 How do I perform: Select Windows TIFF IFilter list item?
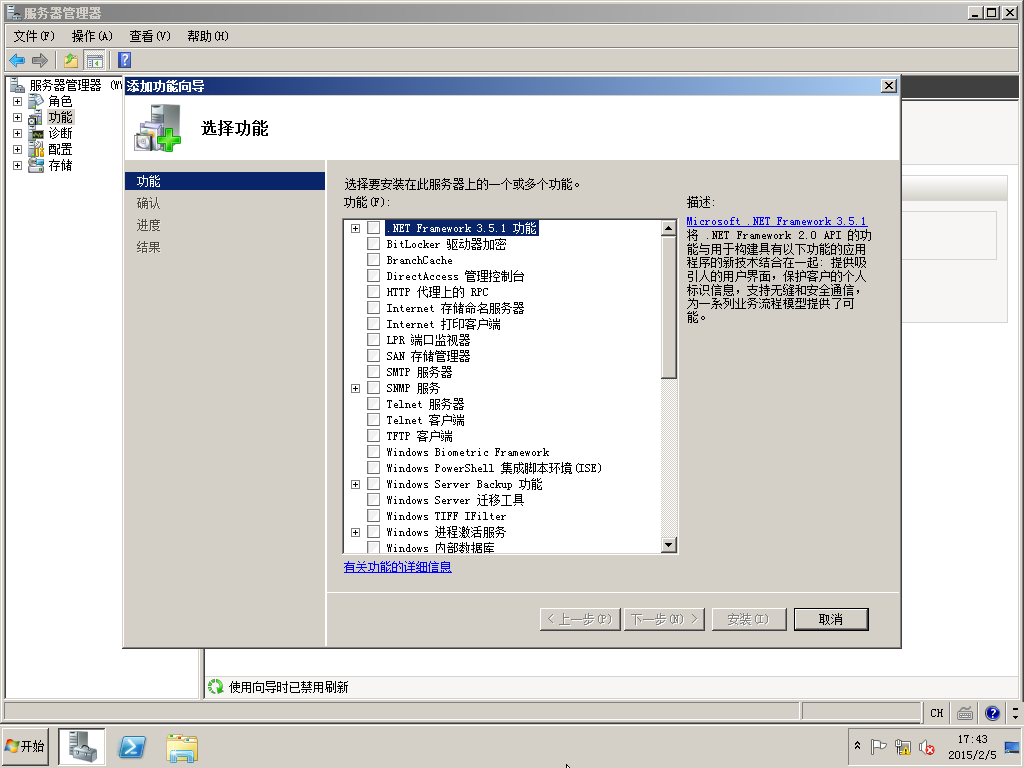point(446,516)
